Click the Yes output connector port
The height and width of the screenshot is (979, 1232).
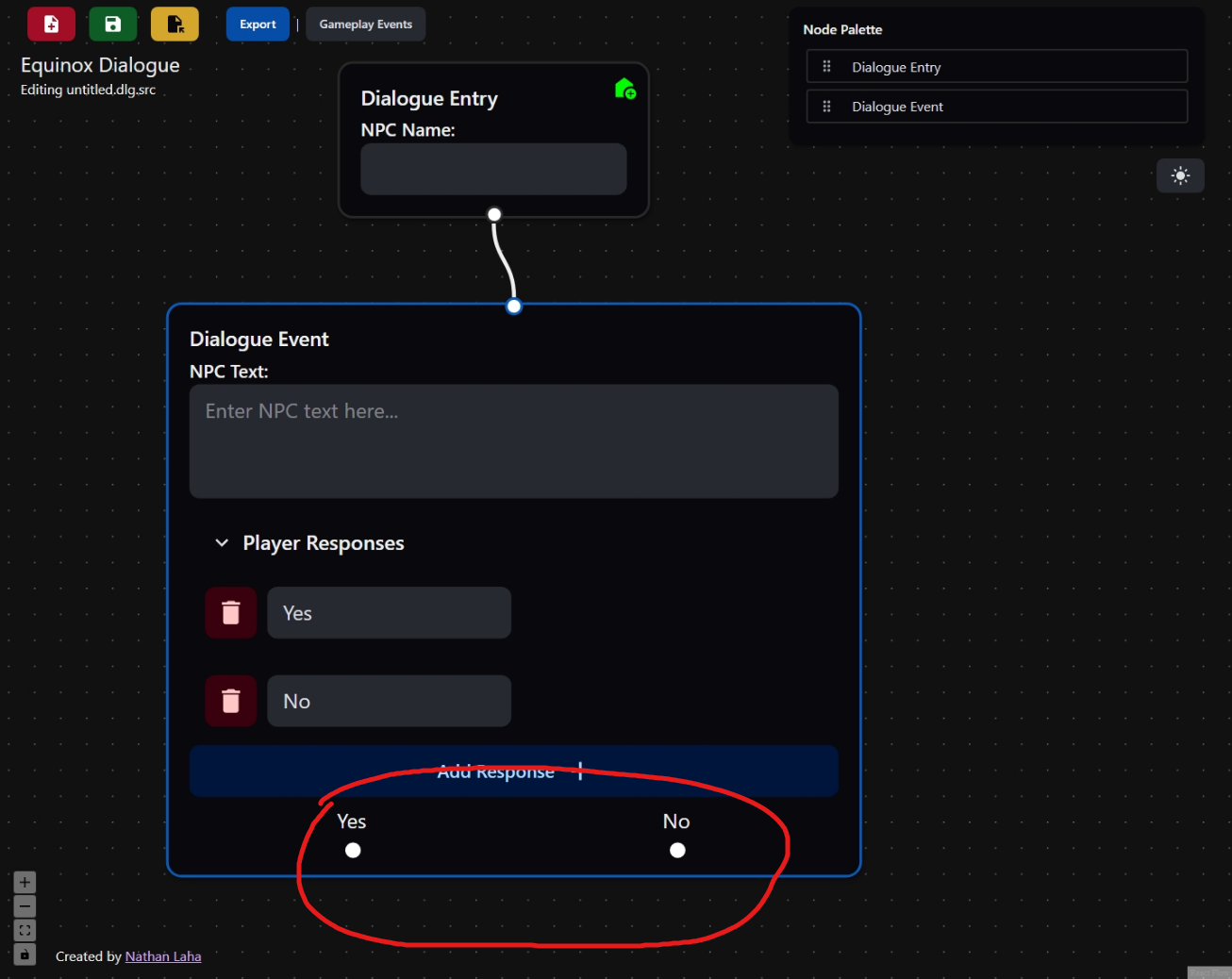pyautogui.click(x=352, y=850)
